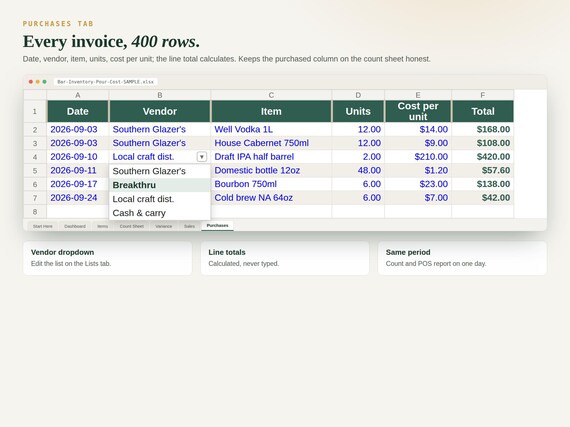Select column A header
This screenshot has height=427, width=570.
78,95
